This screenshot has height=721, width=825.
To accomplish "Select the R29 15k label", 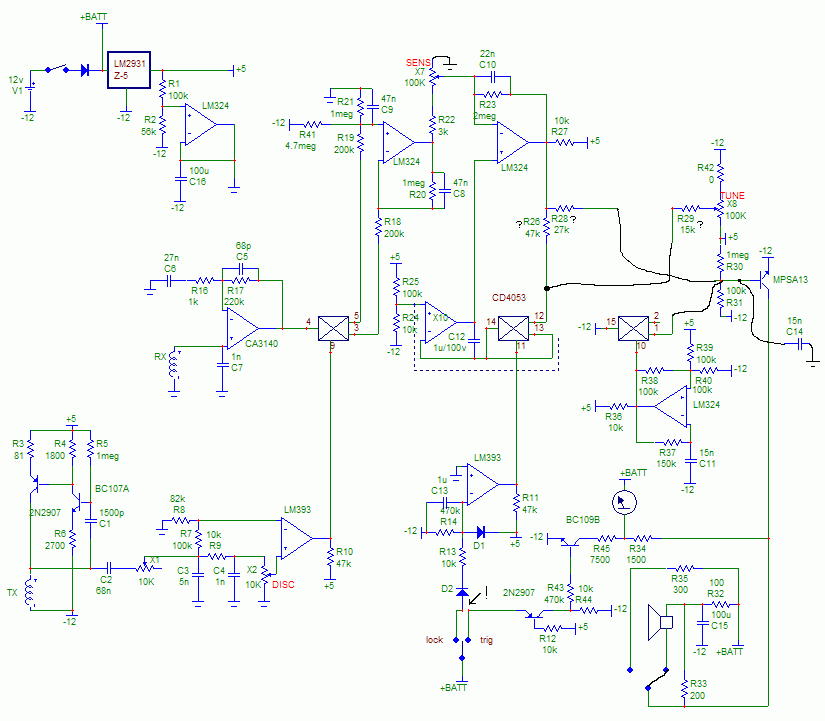I will [686, 224].
